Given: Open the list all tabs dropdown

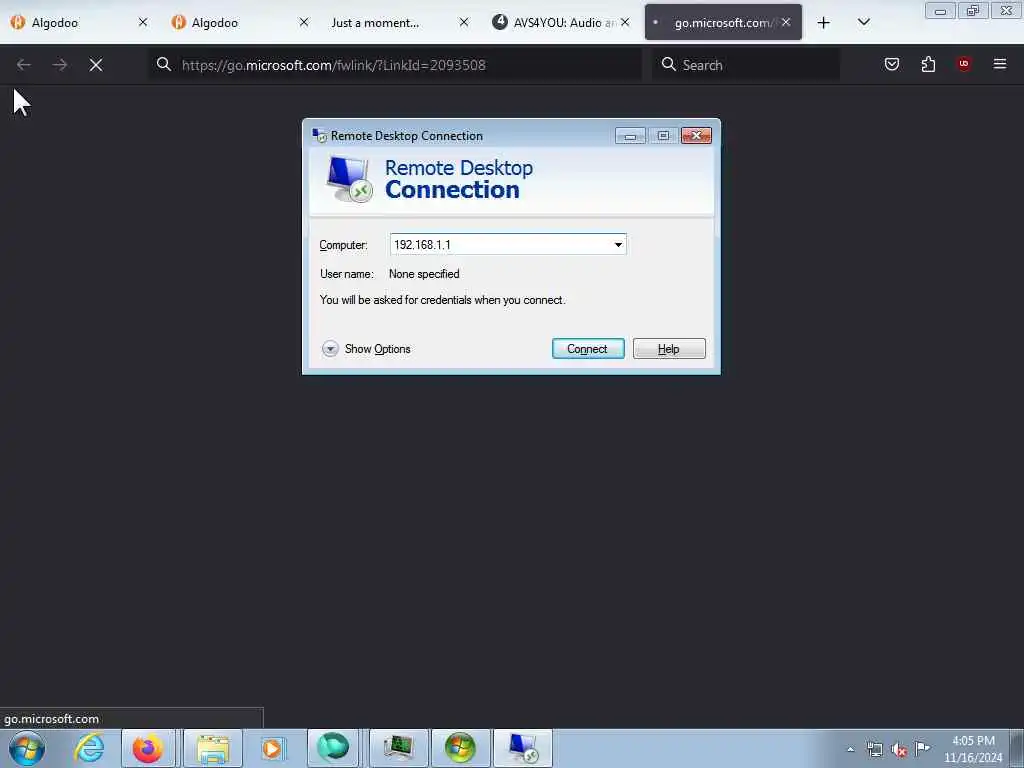Looking at the screenshot, I should 863,23.
